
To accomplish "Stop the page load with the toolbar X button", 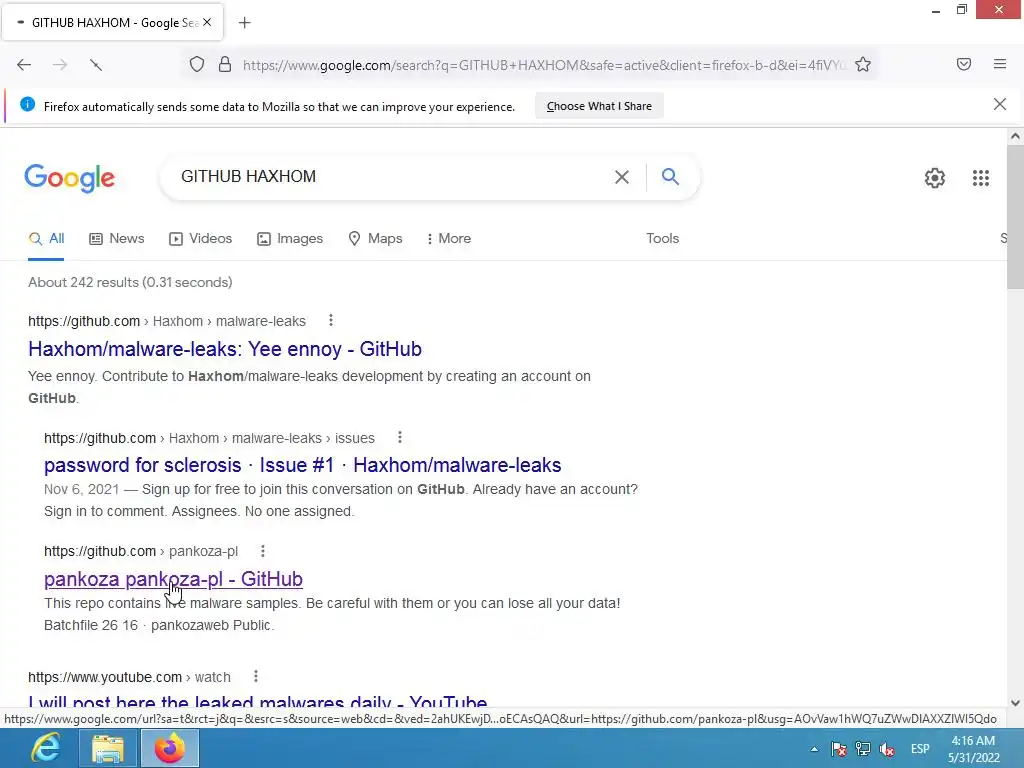I will coord(96,65).
